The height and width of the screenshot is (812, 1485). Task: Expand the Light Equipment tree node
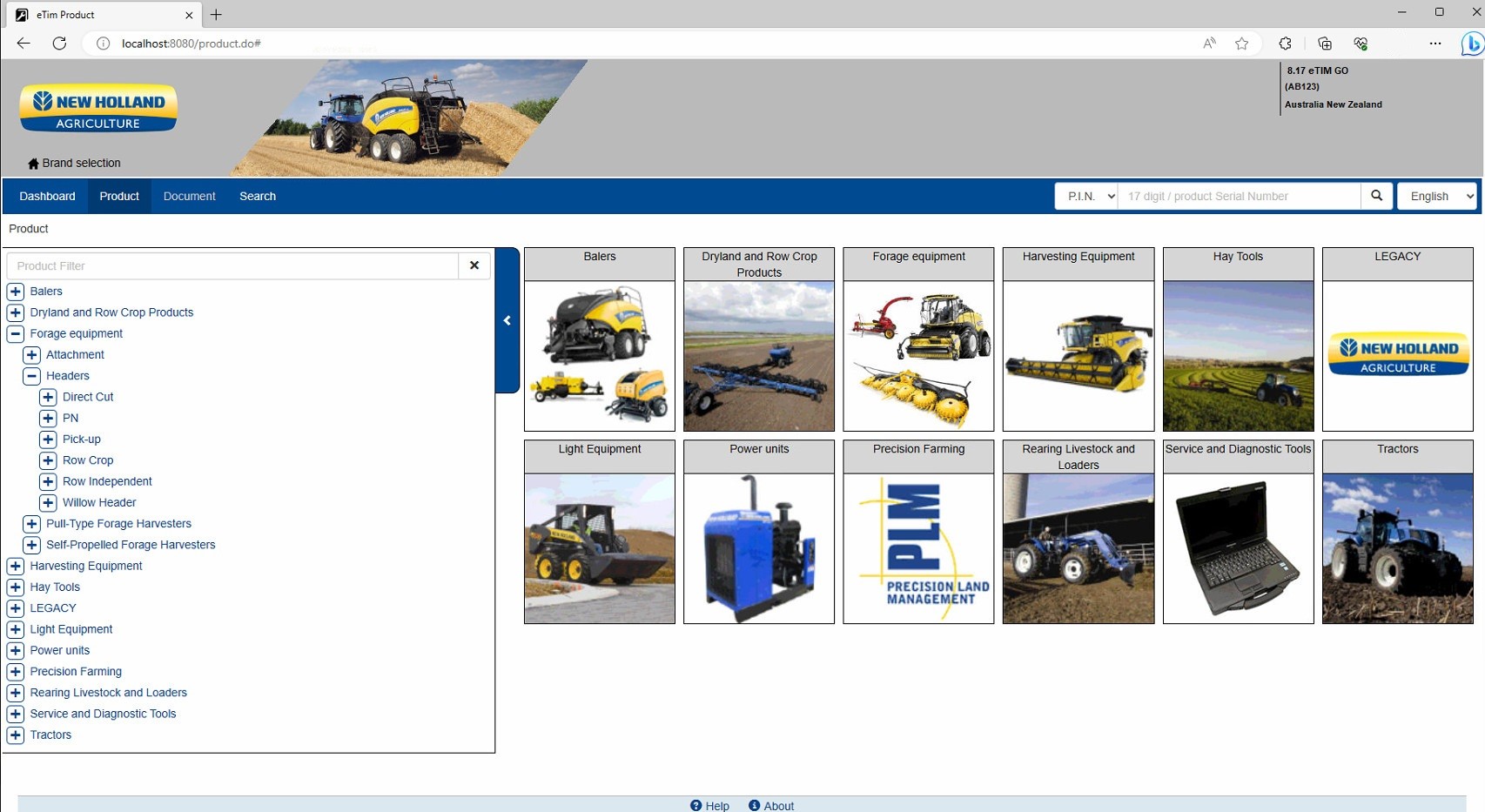click(16, 629)
